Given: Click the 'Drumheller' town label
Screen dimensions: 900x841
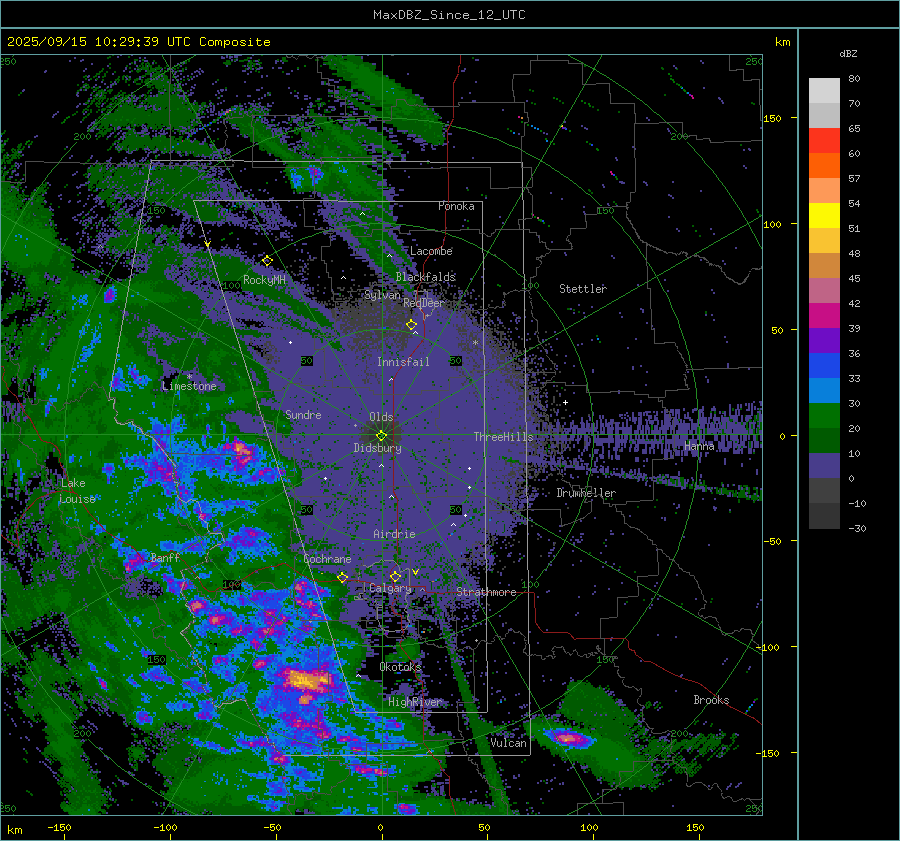Looking at the screenshot, I should pyautogui.click(x=586, y=493).
